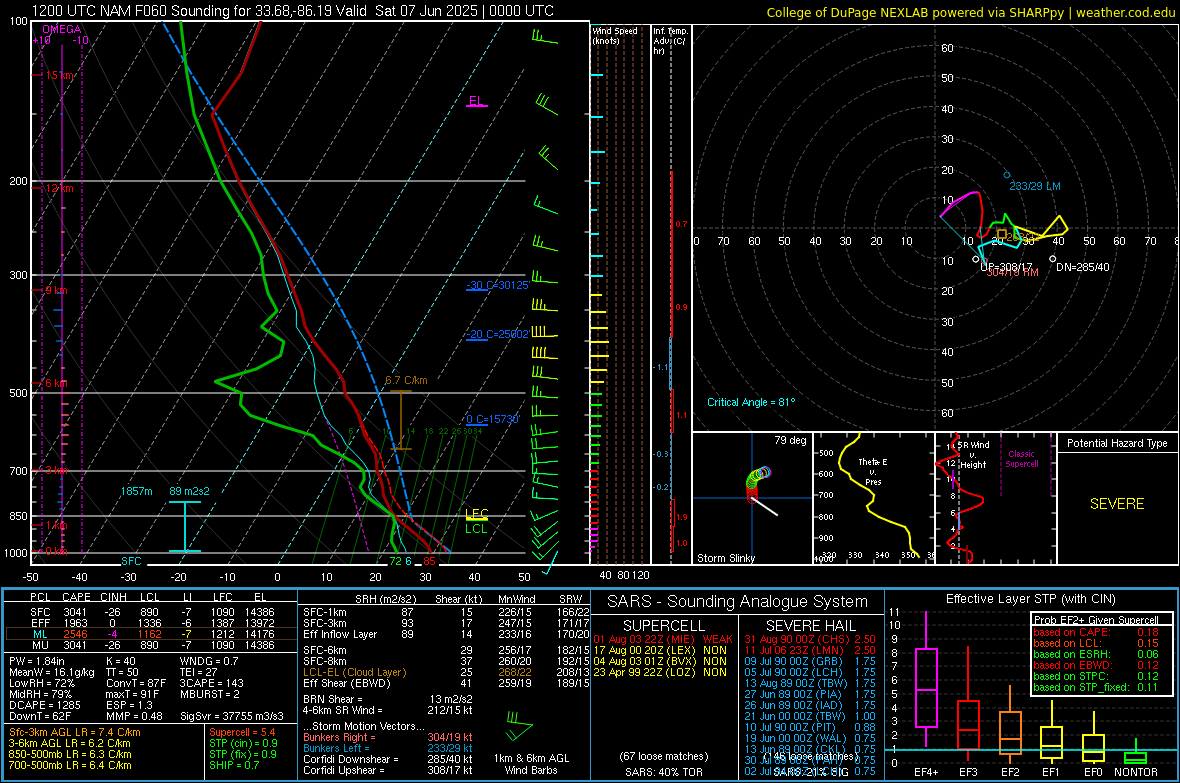Click 'SHIP = 0.7' value

pyautogui.click(x=234, y=765)
